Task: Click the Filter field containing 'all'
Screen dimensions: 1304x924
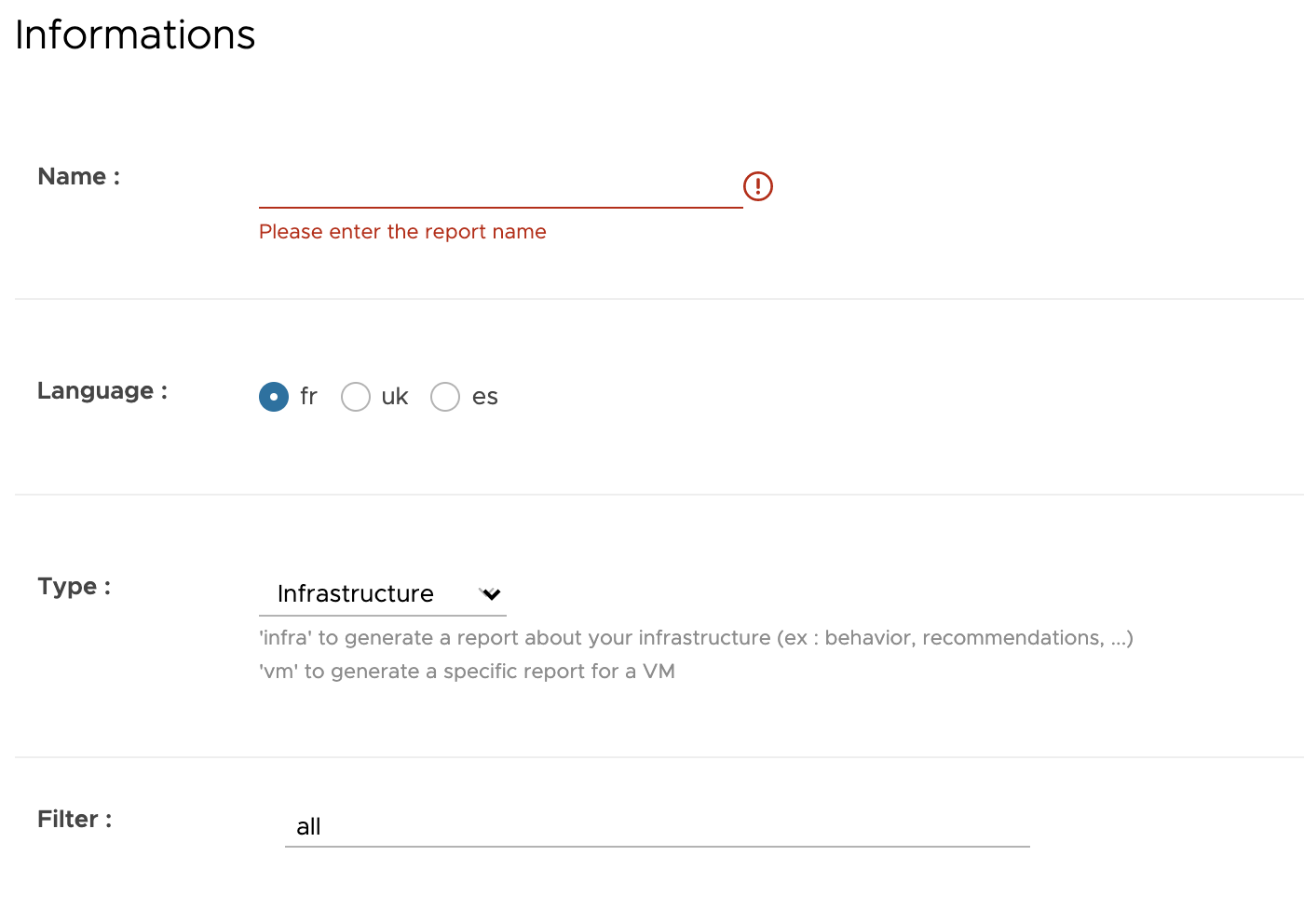Action: [658, 826]
